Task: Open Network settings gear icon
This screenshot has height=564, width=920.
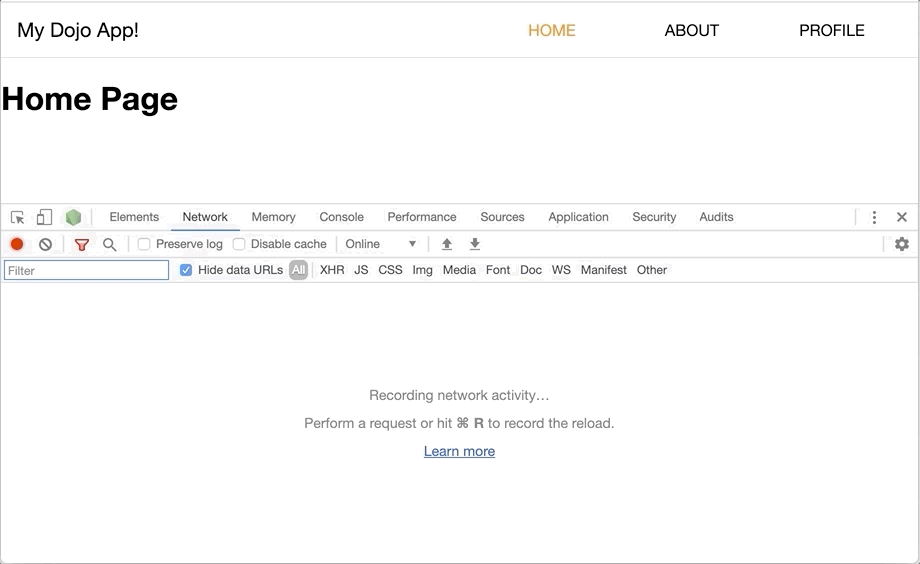Action: (902, 244)
